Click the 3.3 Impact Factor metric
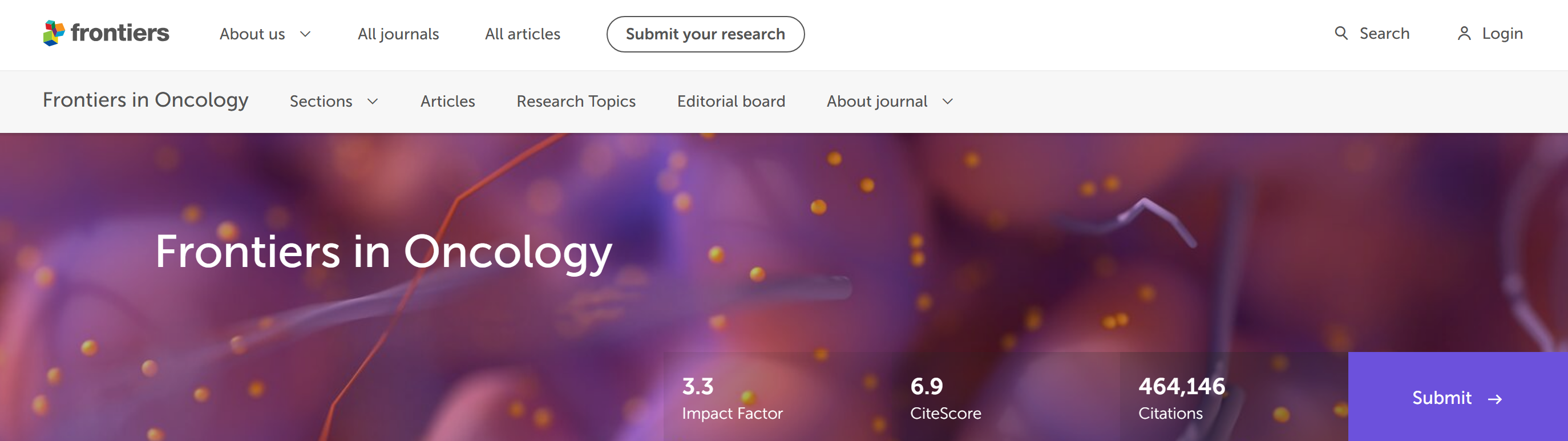 [732, 398]
